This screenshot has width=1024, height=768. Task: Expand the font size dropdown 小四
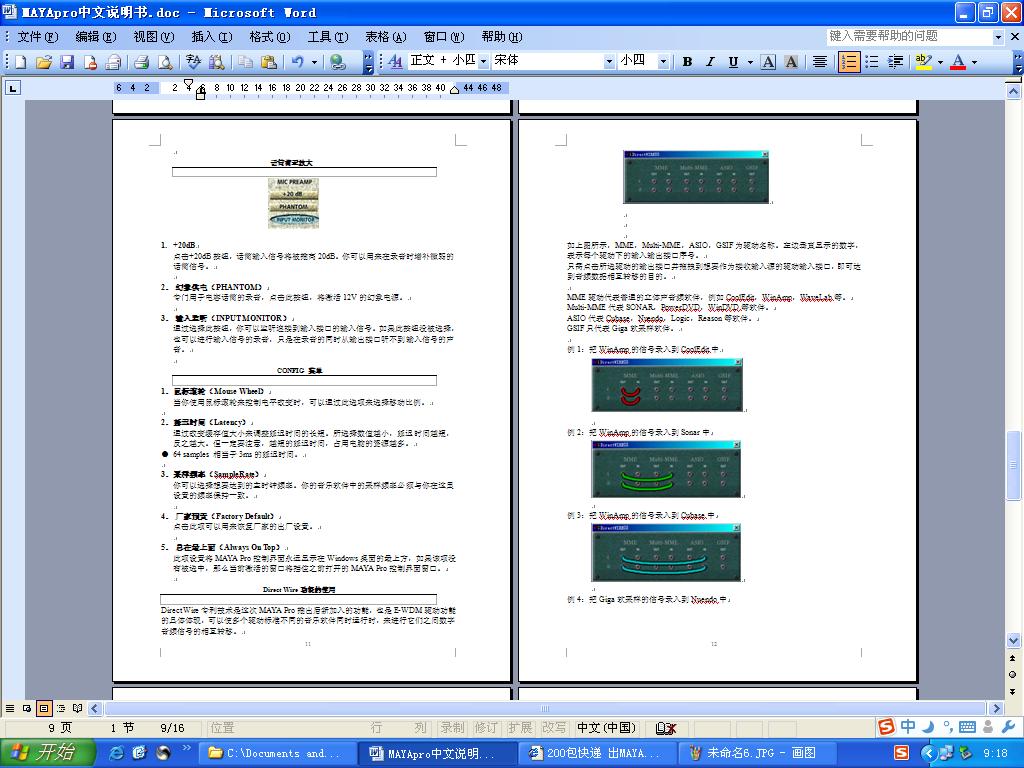(664, 61)
